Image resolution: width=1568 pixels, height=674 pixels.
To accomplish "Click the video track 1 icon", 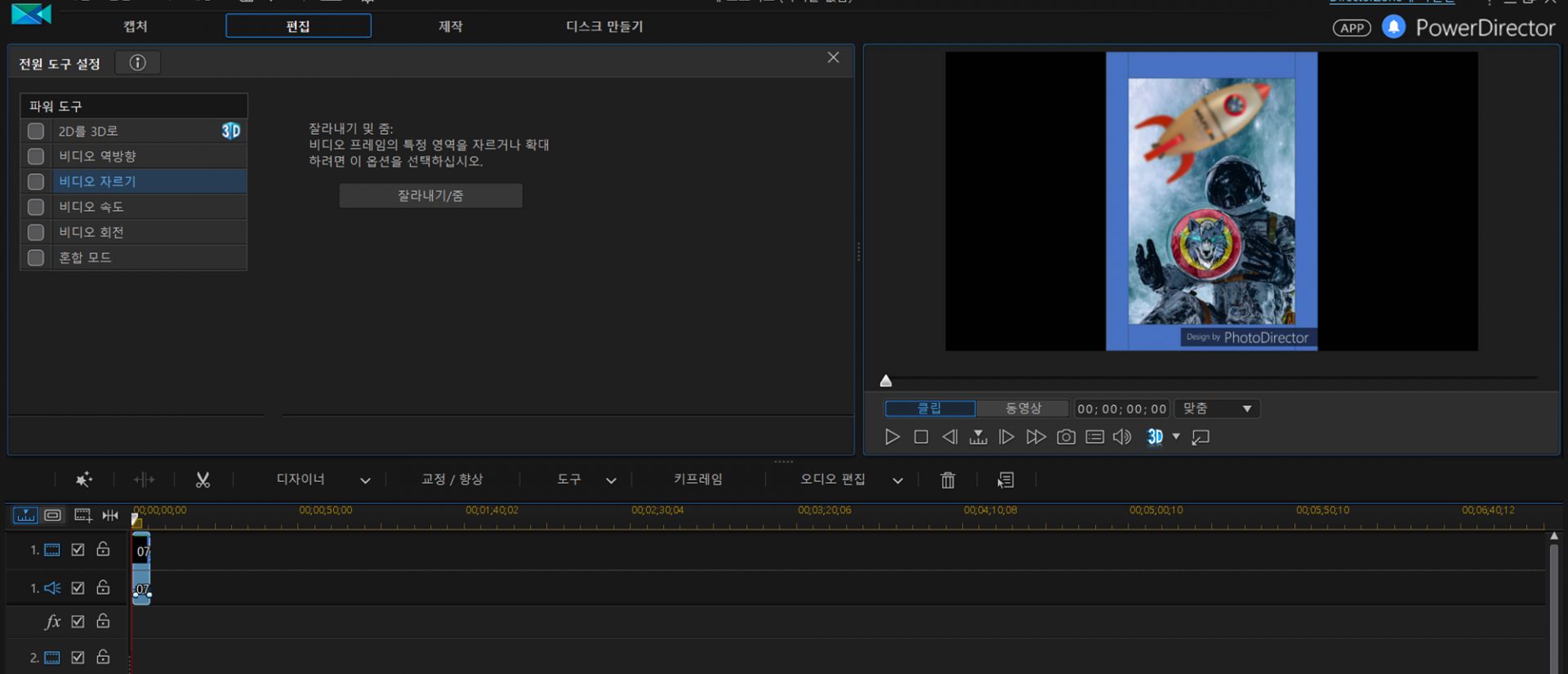I will (52, 550).
